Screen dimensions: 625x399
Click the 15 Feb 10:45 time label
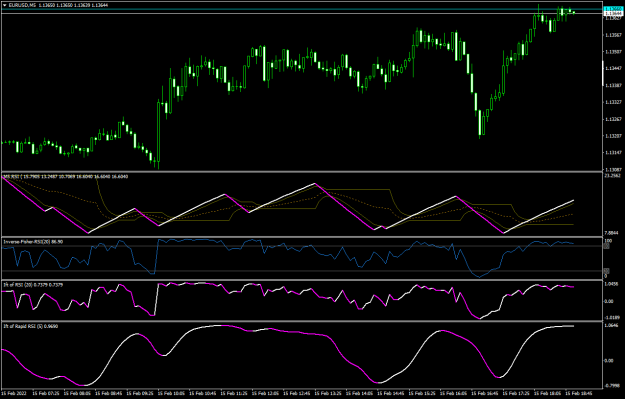point(203,393)
